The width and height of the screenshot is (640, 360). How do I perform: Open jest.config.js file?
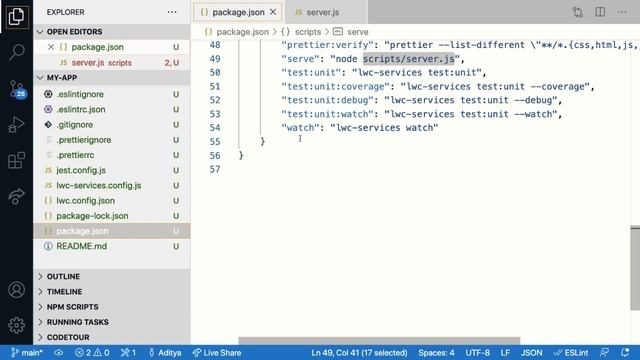pos(112,170)
